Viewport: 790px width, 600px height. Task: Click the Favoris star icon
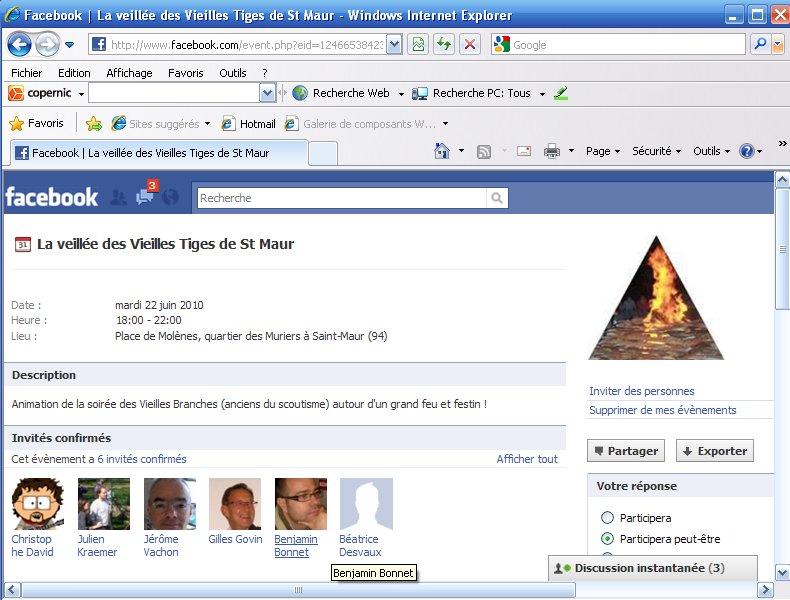click(17, 123)
